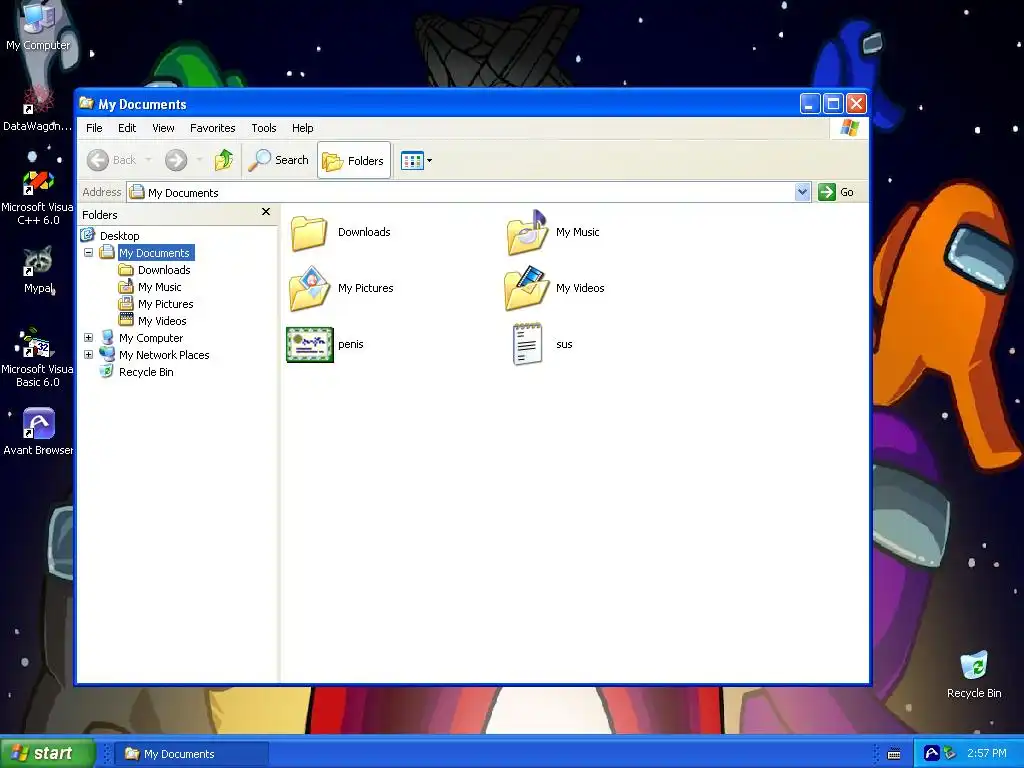Viewport: 1024px width, 768px height.
Task: Select My Pictures in the folder tree
Action: [x=165, y=304]
